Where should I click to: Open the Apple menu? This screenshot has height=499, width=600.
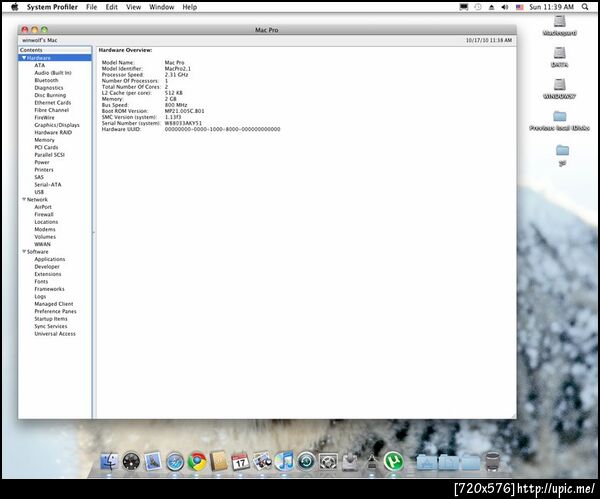click(x=15, y=7)
